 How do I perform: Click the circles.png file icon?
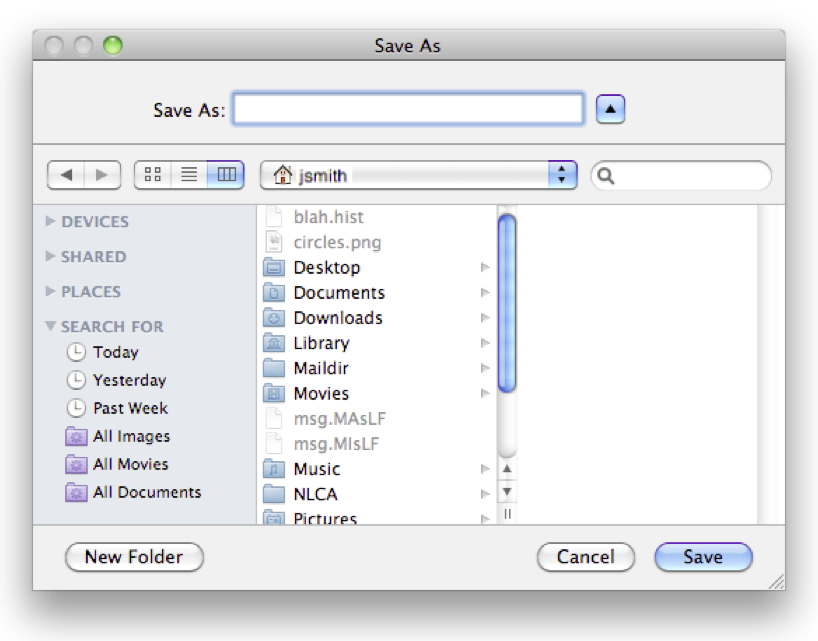point(274,242)
